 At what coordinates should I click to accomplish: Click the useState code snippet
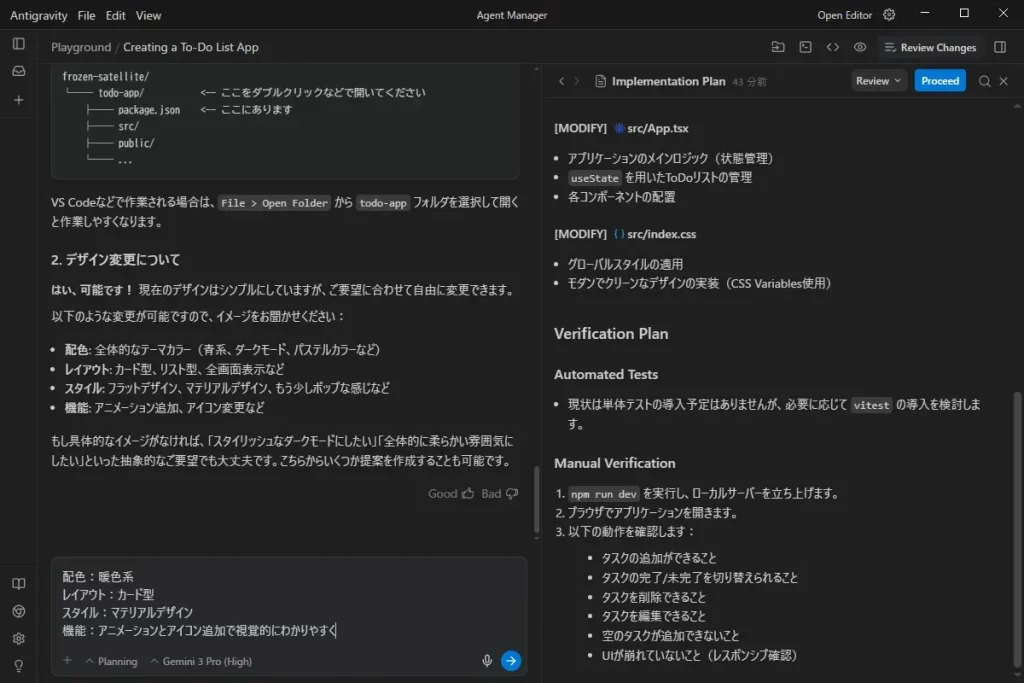[594, 178]
